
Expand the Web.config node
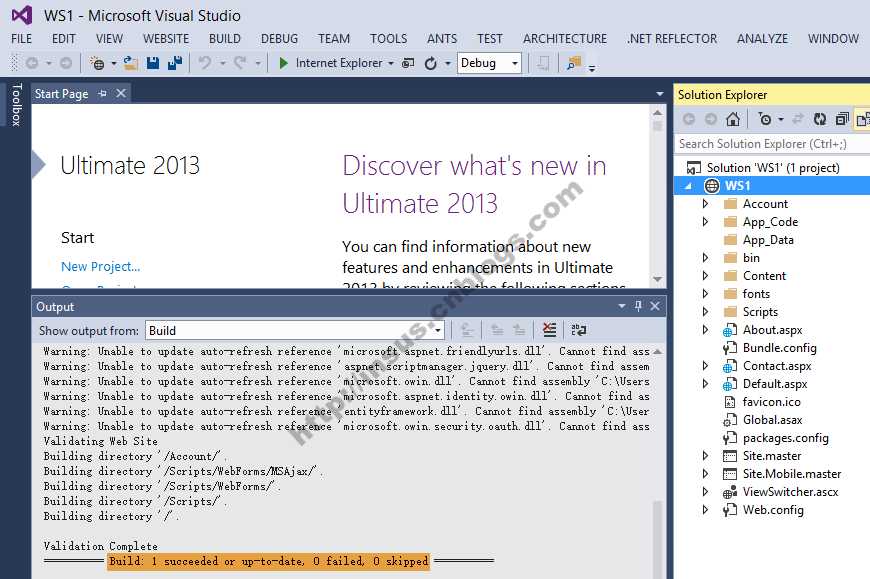click(705, 510)
